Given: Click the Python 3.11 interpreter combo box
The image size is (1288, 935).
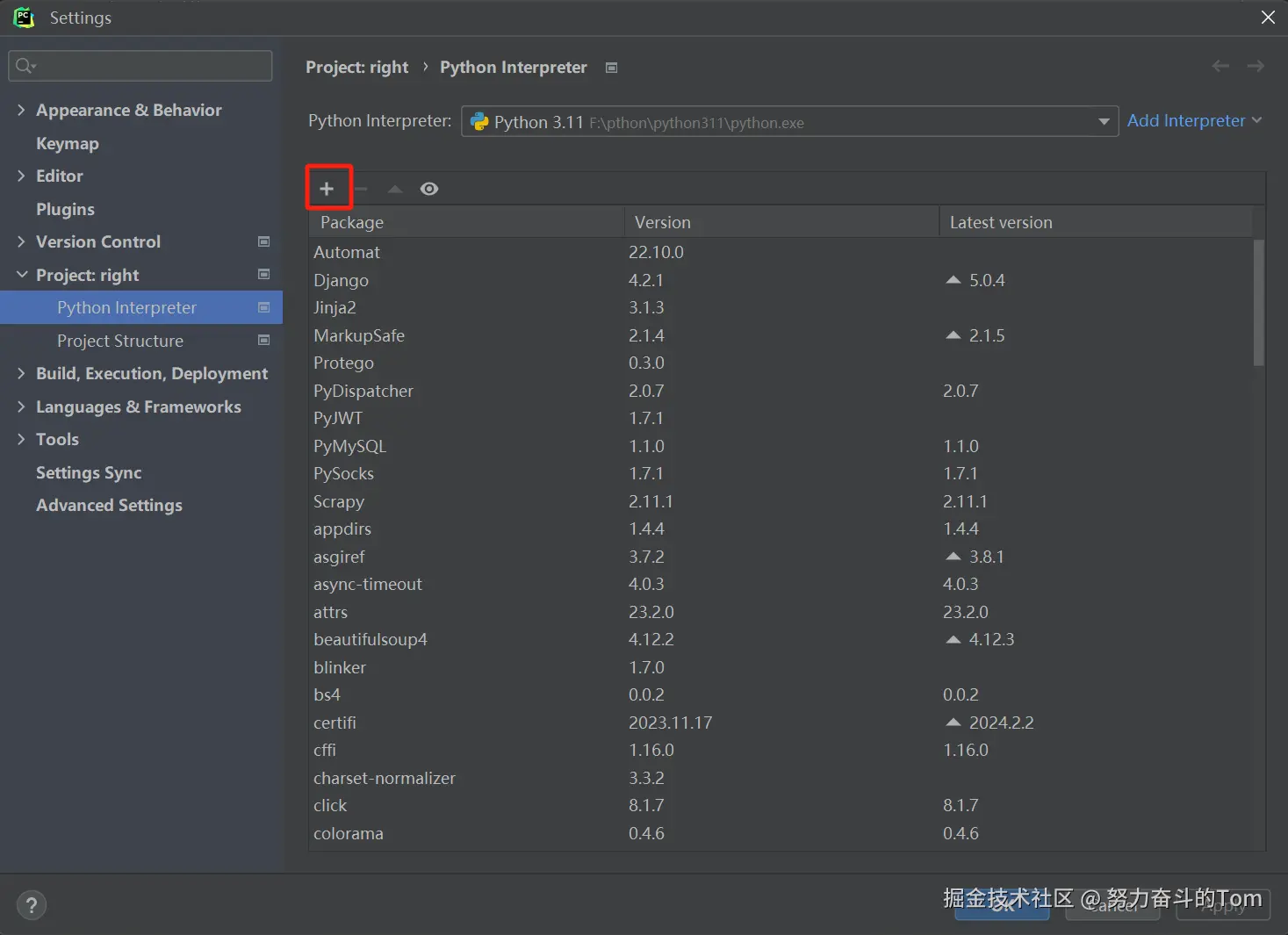Looking at the screenshot, I should point(790,121).
